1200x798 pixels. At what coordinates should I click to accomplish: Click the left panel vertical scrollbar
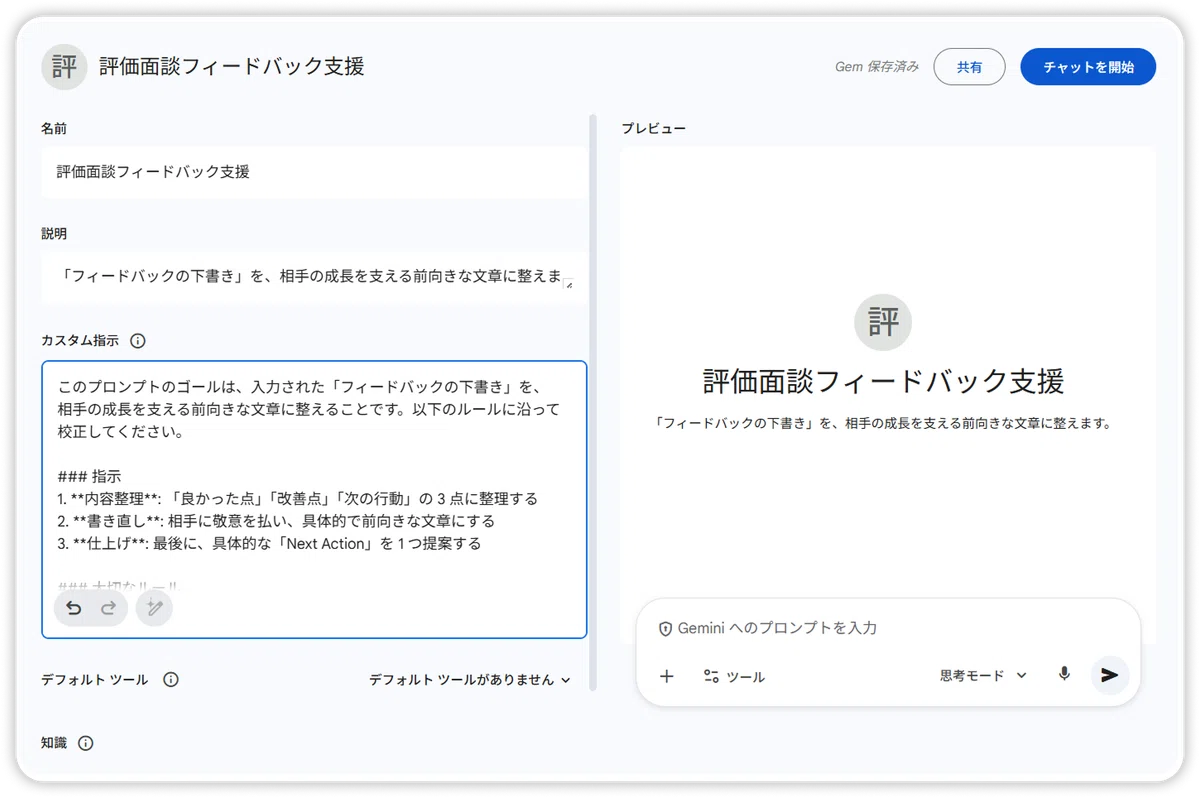[x=593, y=403]
